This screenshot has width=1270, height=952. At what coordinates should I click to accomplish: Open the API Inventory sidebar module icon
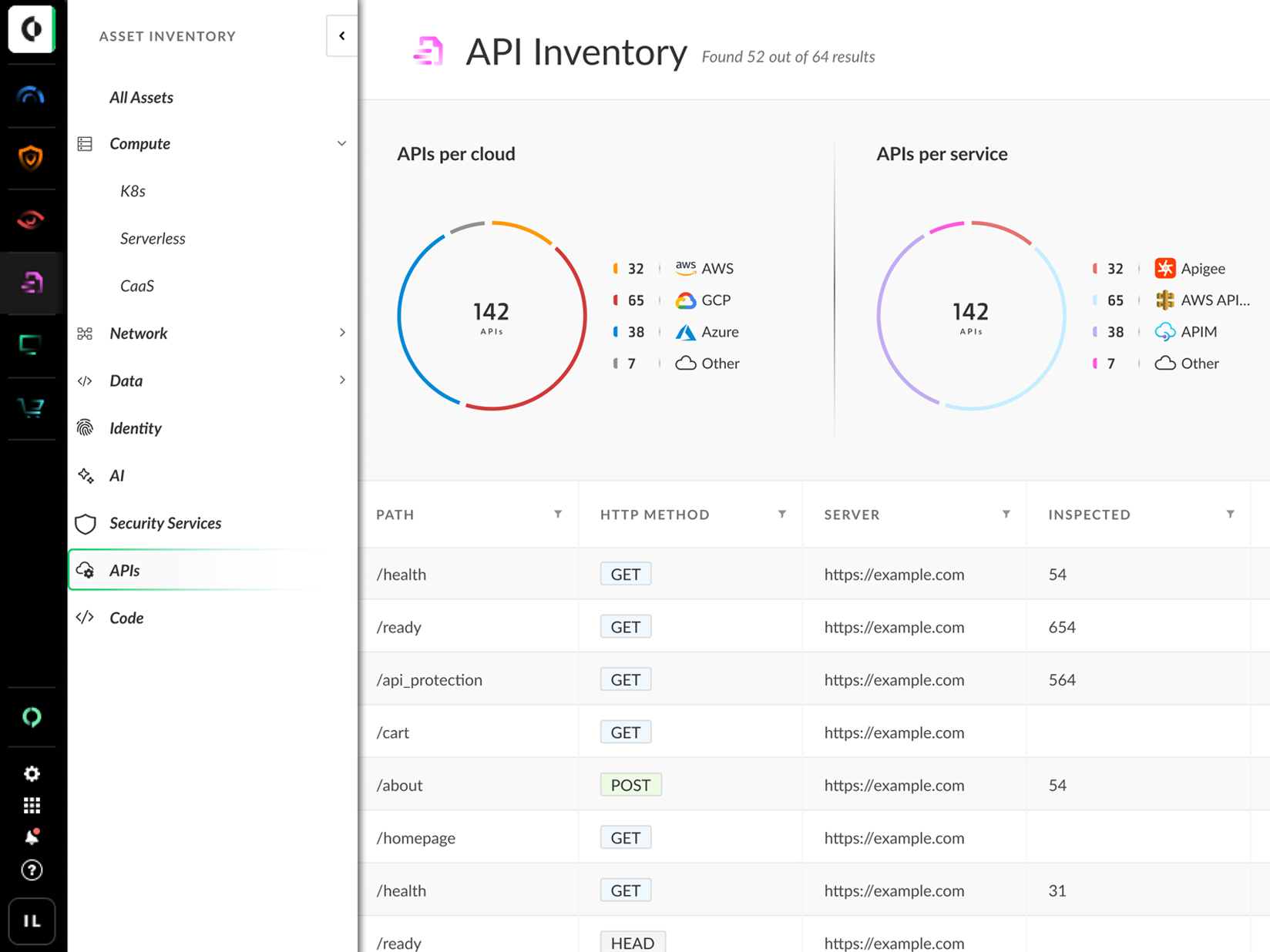31,283
